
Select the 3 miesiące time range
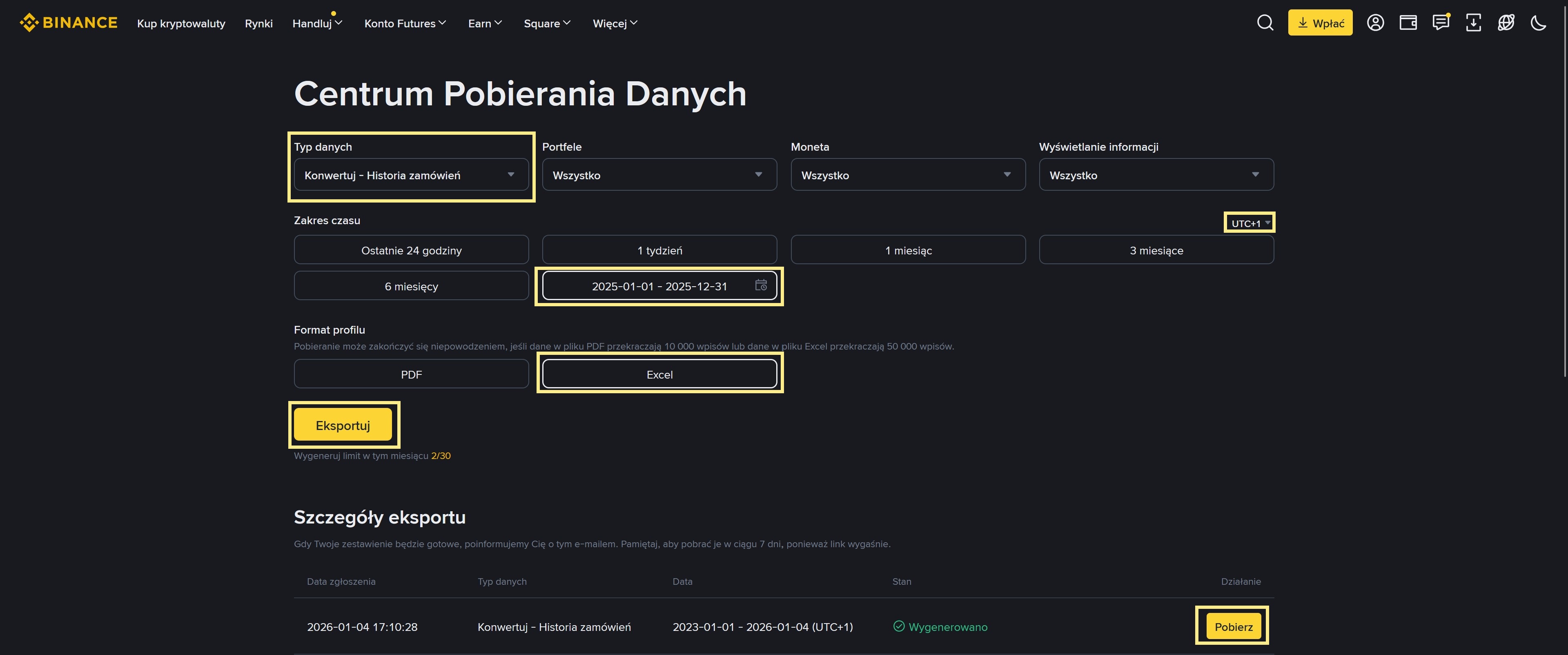1156,250
